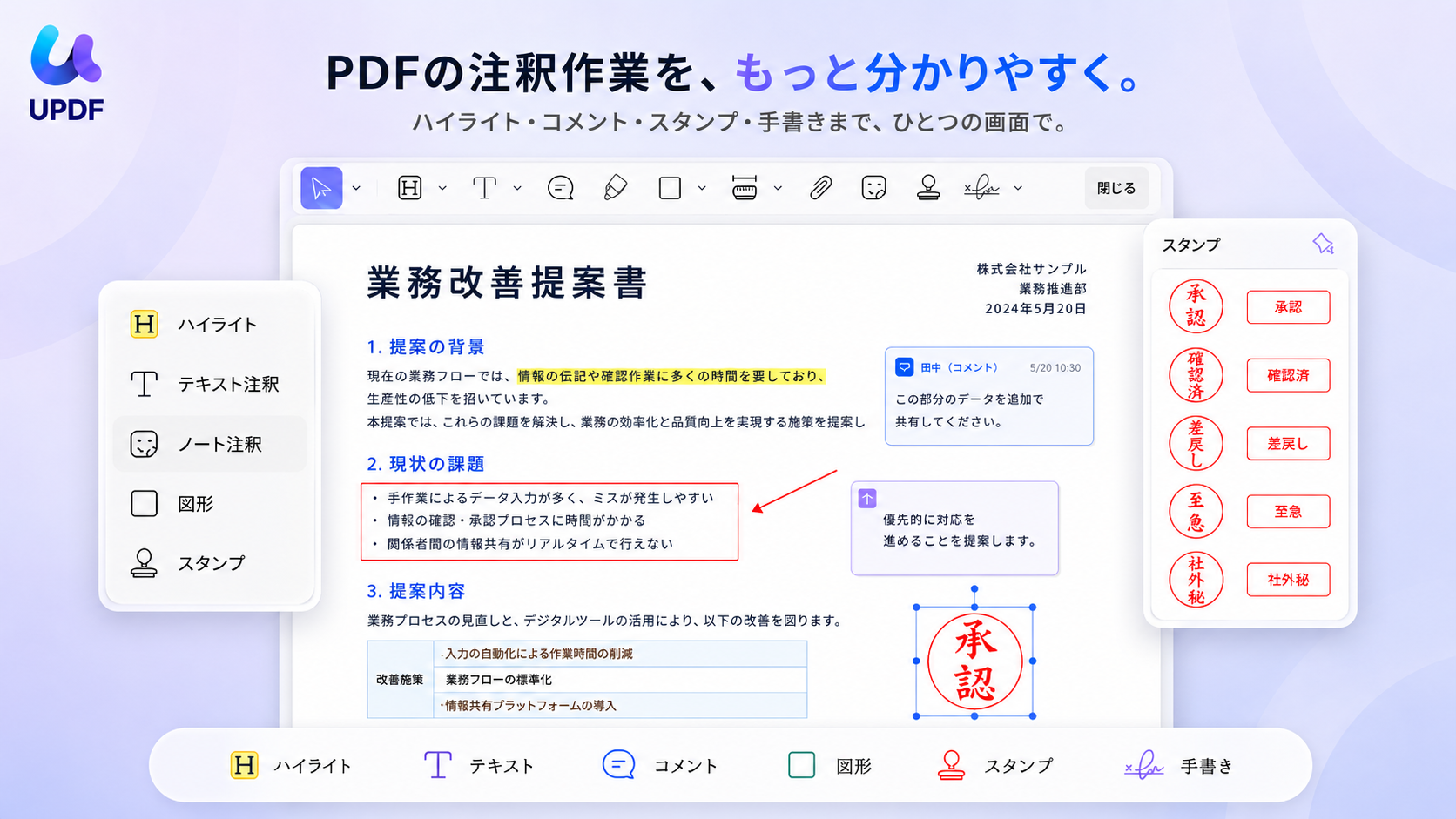Choose the rectangular 社外秘 stamp
Image resolution: width=1456 pixels, height=819 pixels.
click(1288, 580)
